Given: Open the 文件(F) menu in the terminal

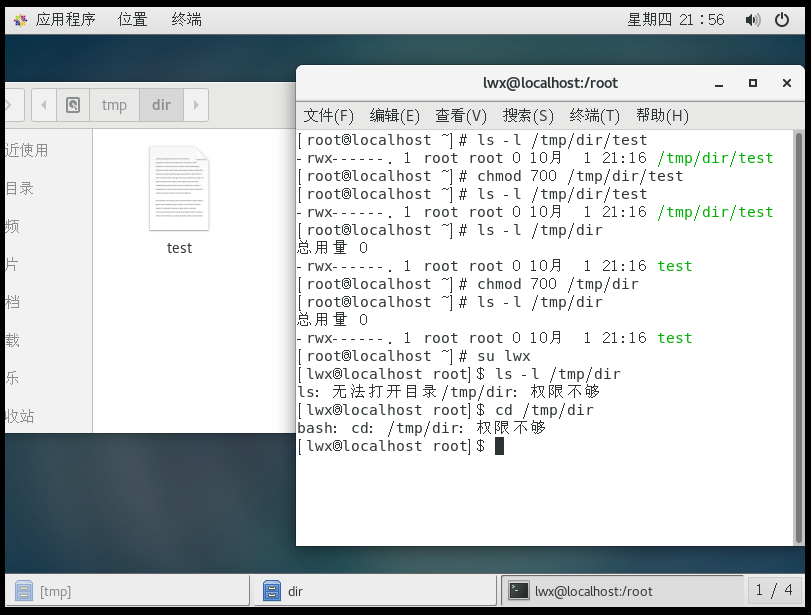Looking at the screenshot, I should (327, 116).
